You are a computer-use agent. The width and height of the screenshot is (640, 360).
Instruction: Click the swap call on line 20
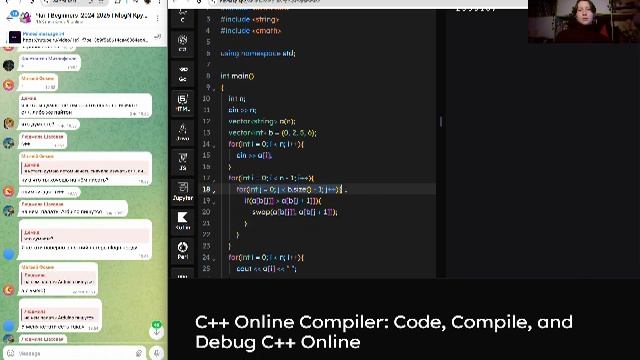click(x=295, y=212)
